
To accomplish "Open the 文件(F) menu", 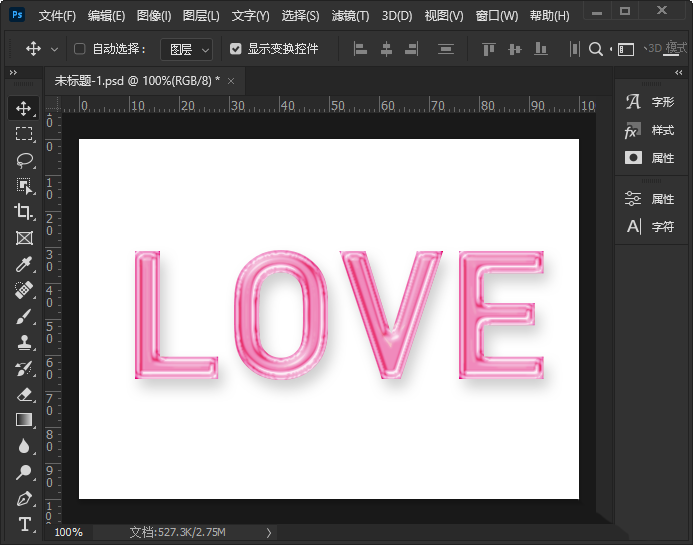I will 57,16.
